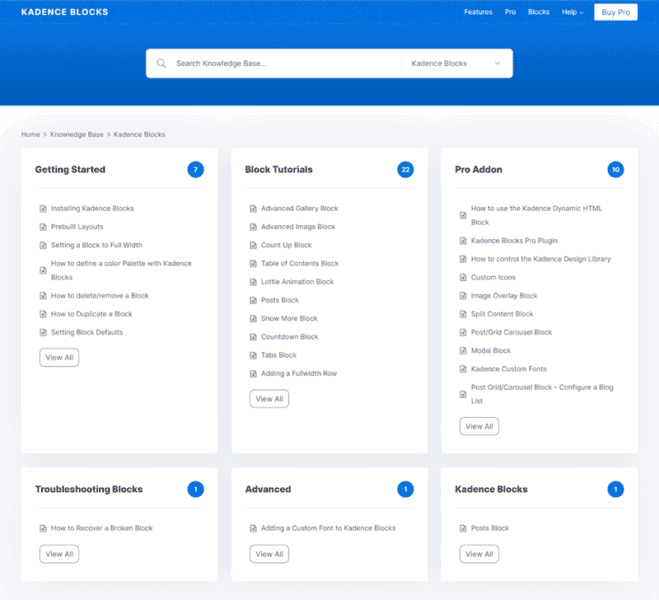Image resolution: width=659 pixels, height=600 pixels.
Task: Open Advanced category heading
Action: [268, 489]
